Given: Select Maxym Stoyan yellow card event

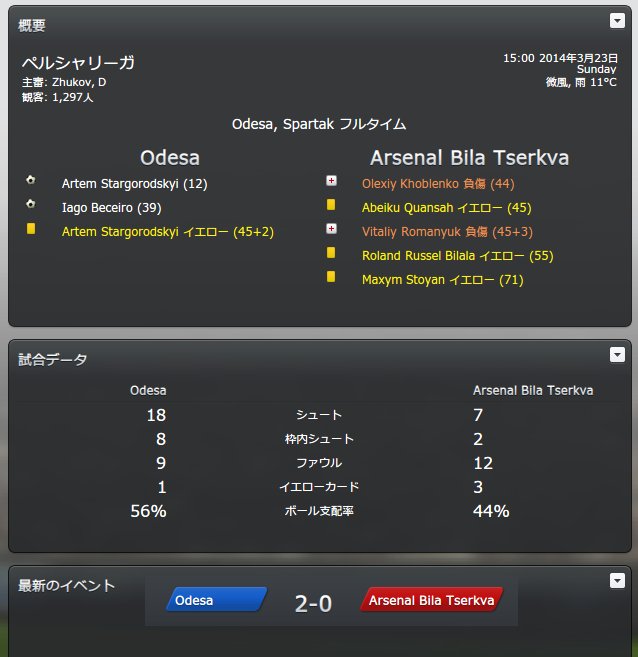Looking at the screenshot, I should pos(443,280).
